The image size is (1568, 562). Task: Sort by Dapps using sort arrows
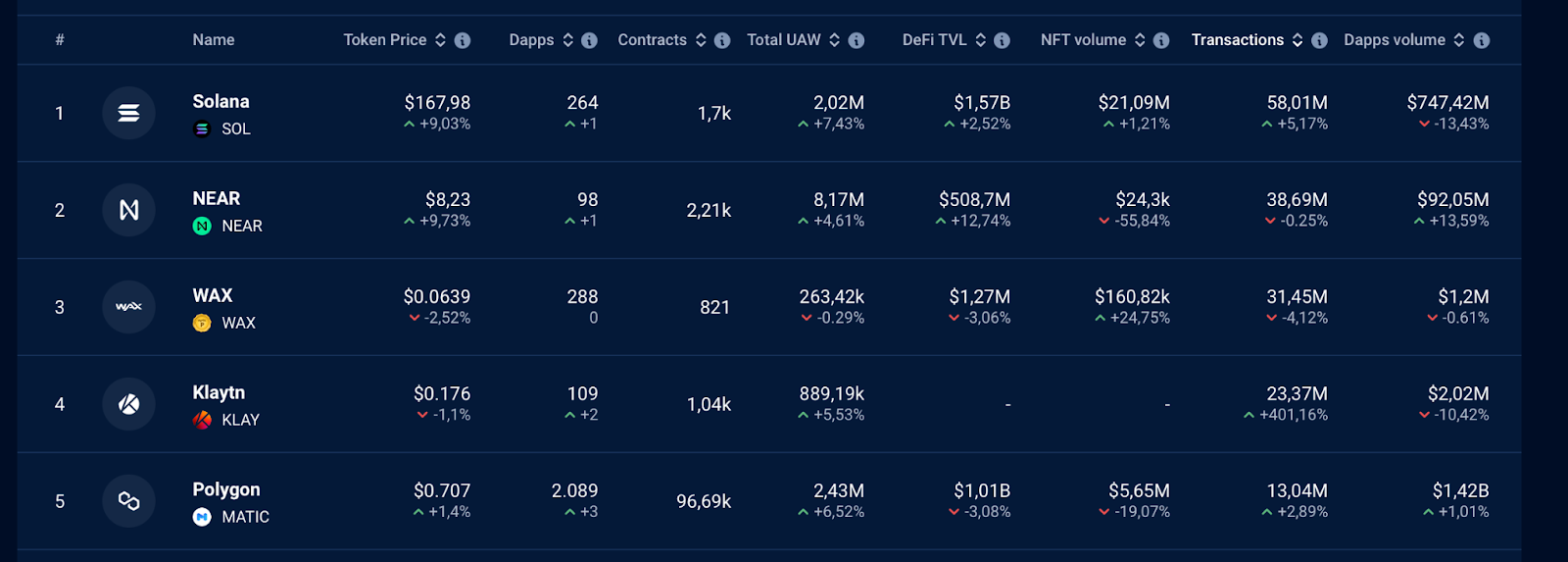pyautogui.click(x=567, y=40)
